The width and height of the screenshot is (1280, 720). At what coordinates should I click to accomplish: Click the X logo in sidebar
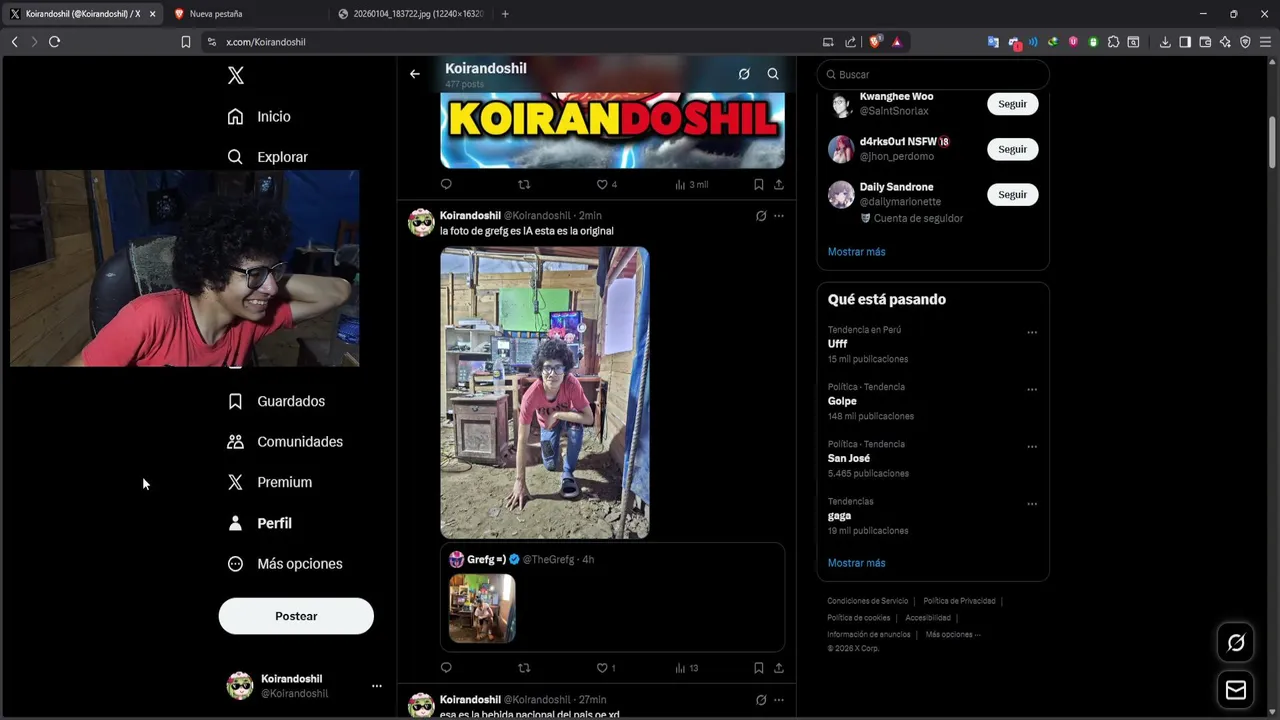point(235,75)
